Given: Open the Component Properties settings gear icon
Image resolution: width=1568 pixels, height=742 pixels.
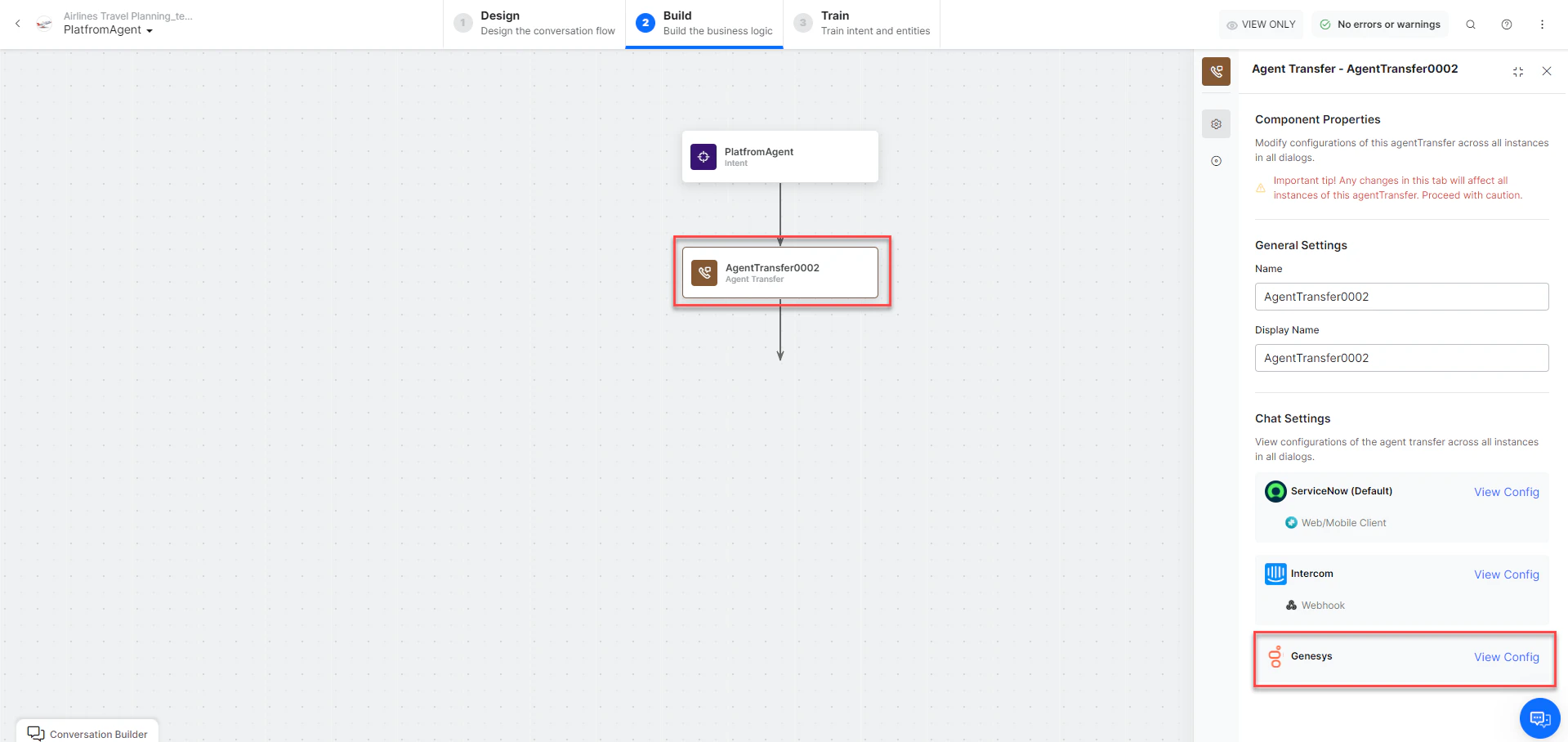Looking at the screenshot, I should 1216,123.
